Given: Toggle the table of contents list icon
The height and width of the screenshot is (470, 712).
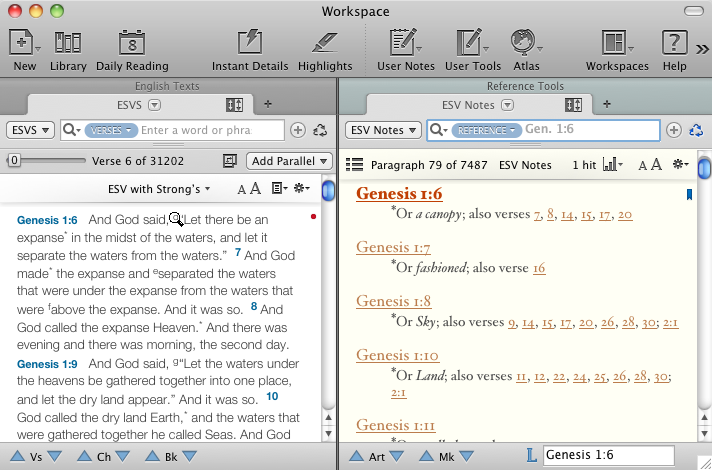Looking at the screenshot, I should point(354,164).
